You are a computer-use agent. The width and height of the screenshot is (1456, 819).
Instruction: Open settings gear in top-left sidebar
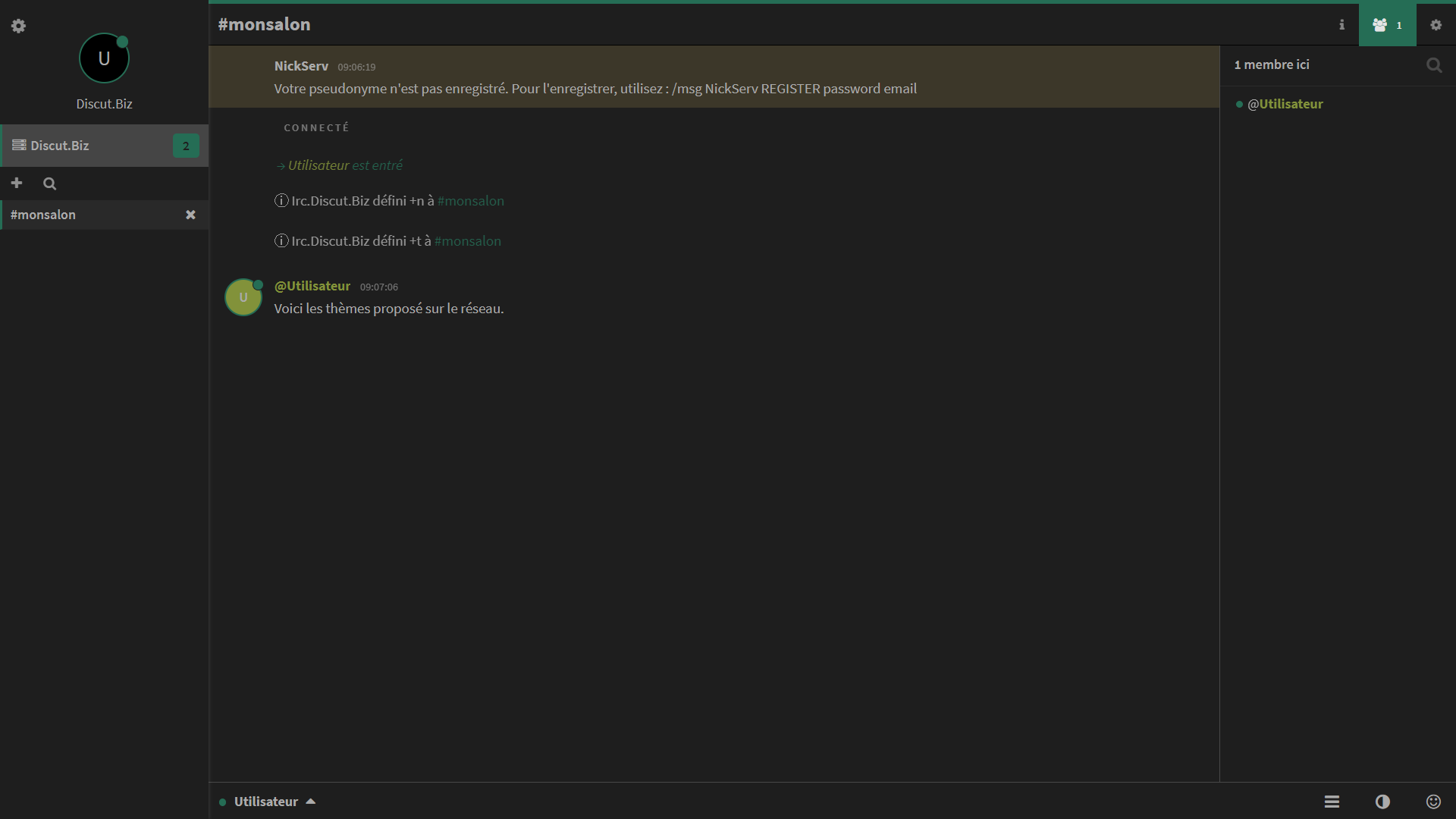pyautogui.click(x=19, y=27)
